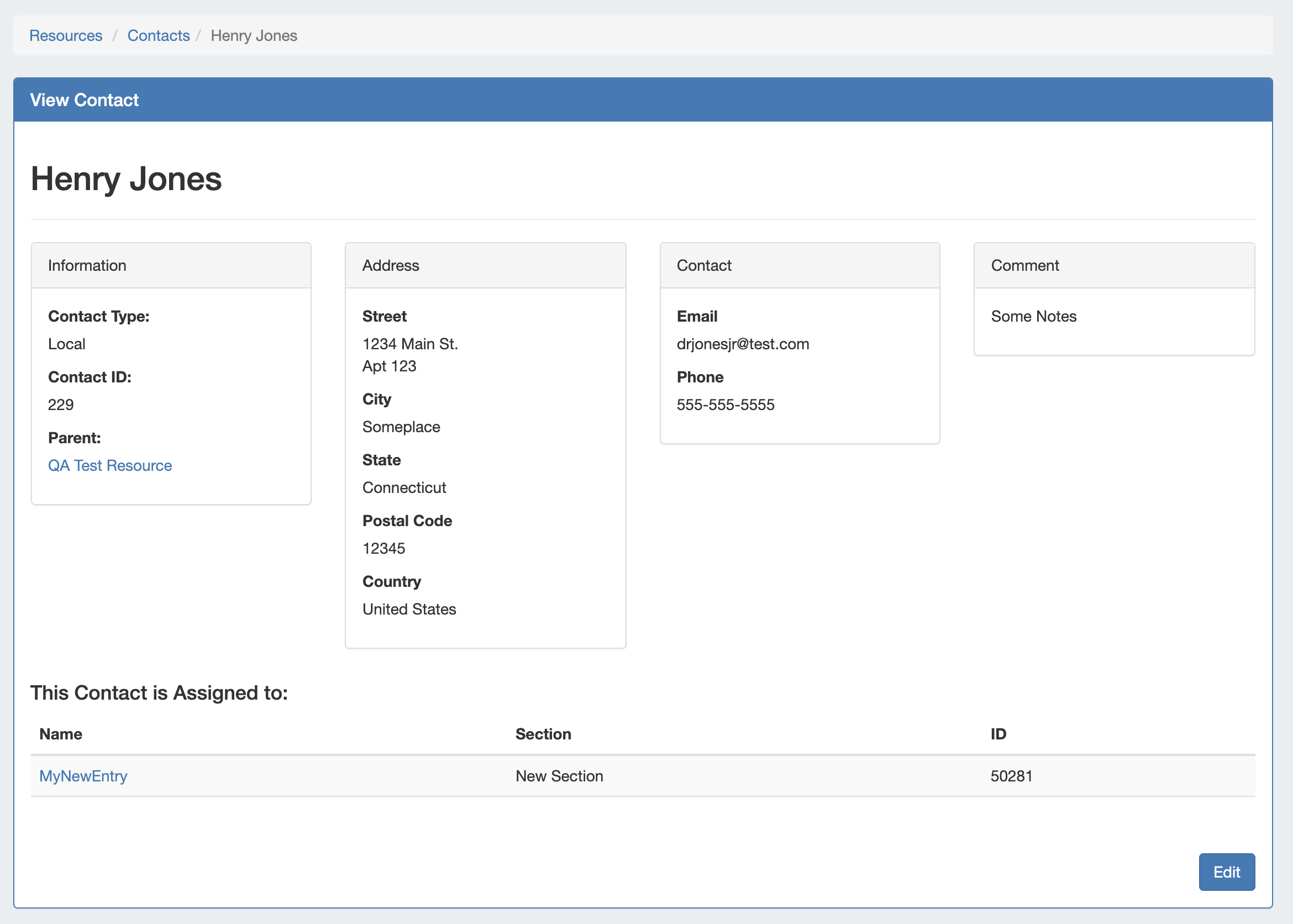This screenshot has width=1293, height=924.
Task: Open the MyNewEntry assignment link
Action: [x=83, y=776]
